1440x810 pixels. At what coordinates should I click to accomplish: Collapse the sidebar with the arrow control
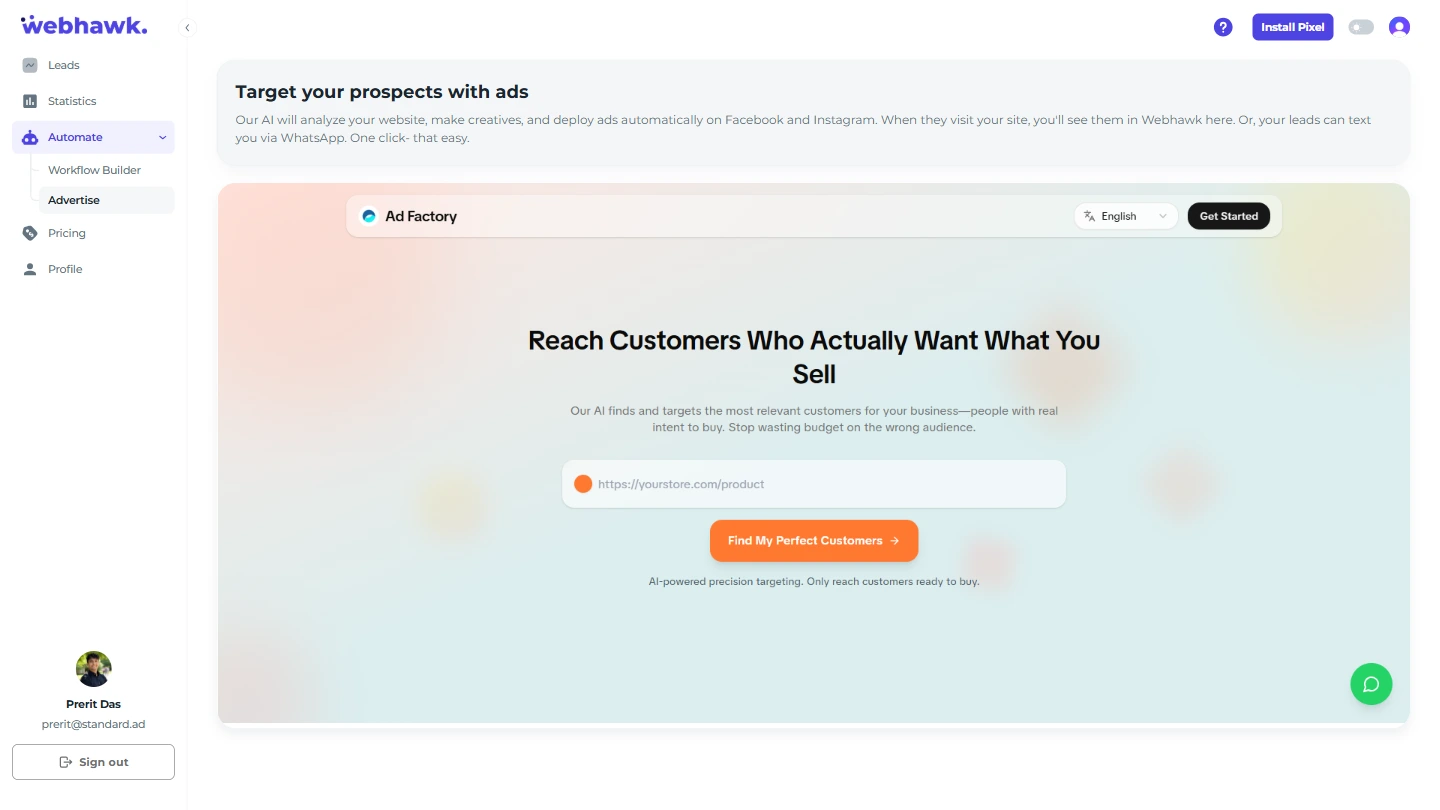point(187,28)
